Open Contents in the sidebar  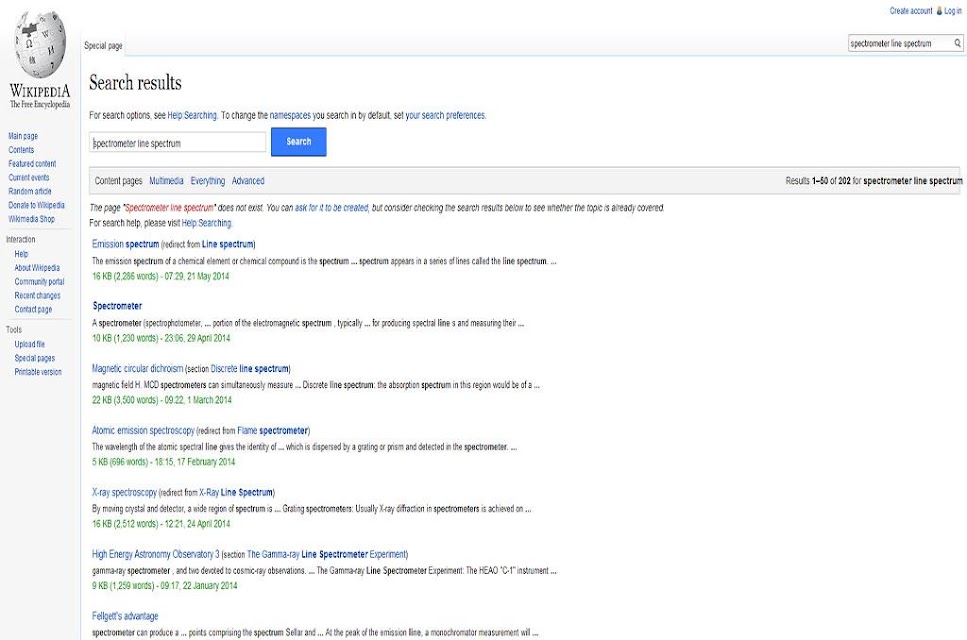coord(21,150)
